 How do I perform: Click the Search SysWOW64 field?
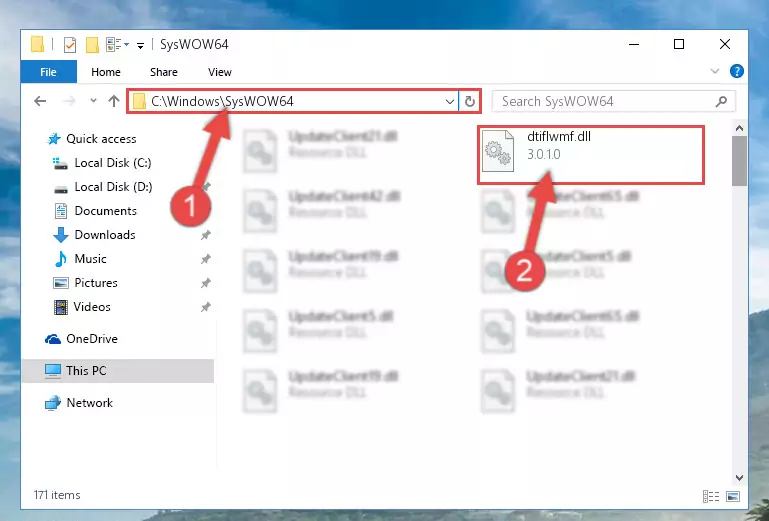[x=614, y=102]
